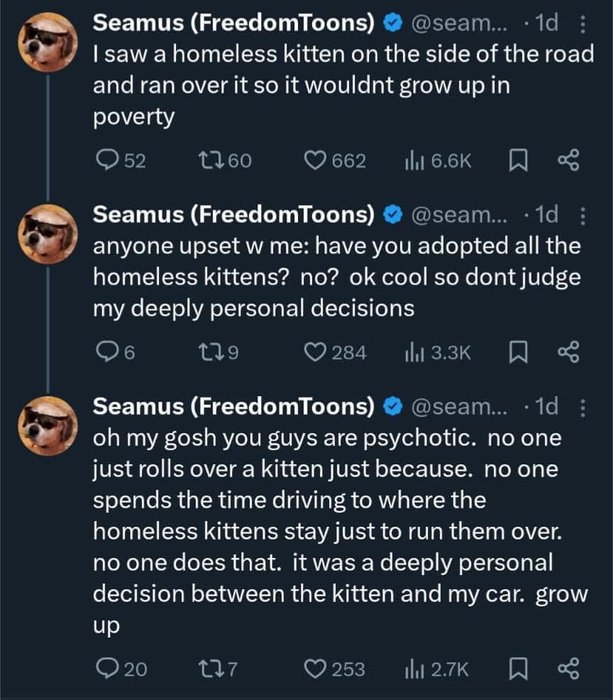Reply to the tweet with 20 replies
Screen dimensions: 613x700
click(104, 668)
